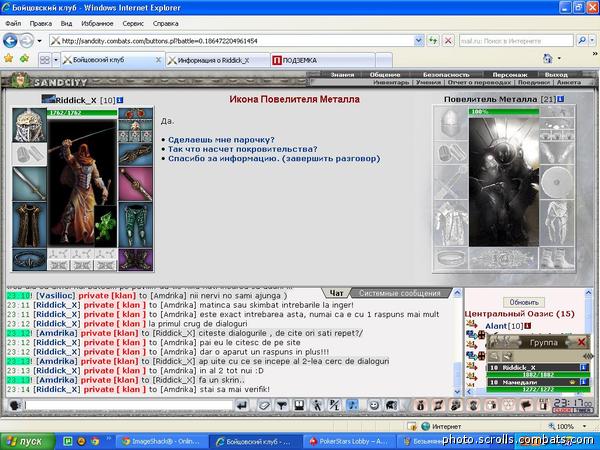Screen dimensions: 600x450
Task: Click the chat message input field
Action: pyautogui.click(x=128, y=405)
